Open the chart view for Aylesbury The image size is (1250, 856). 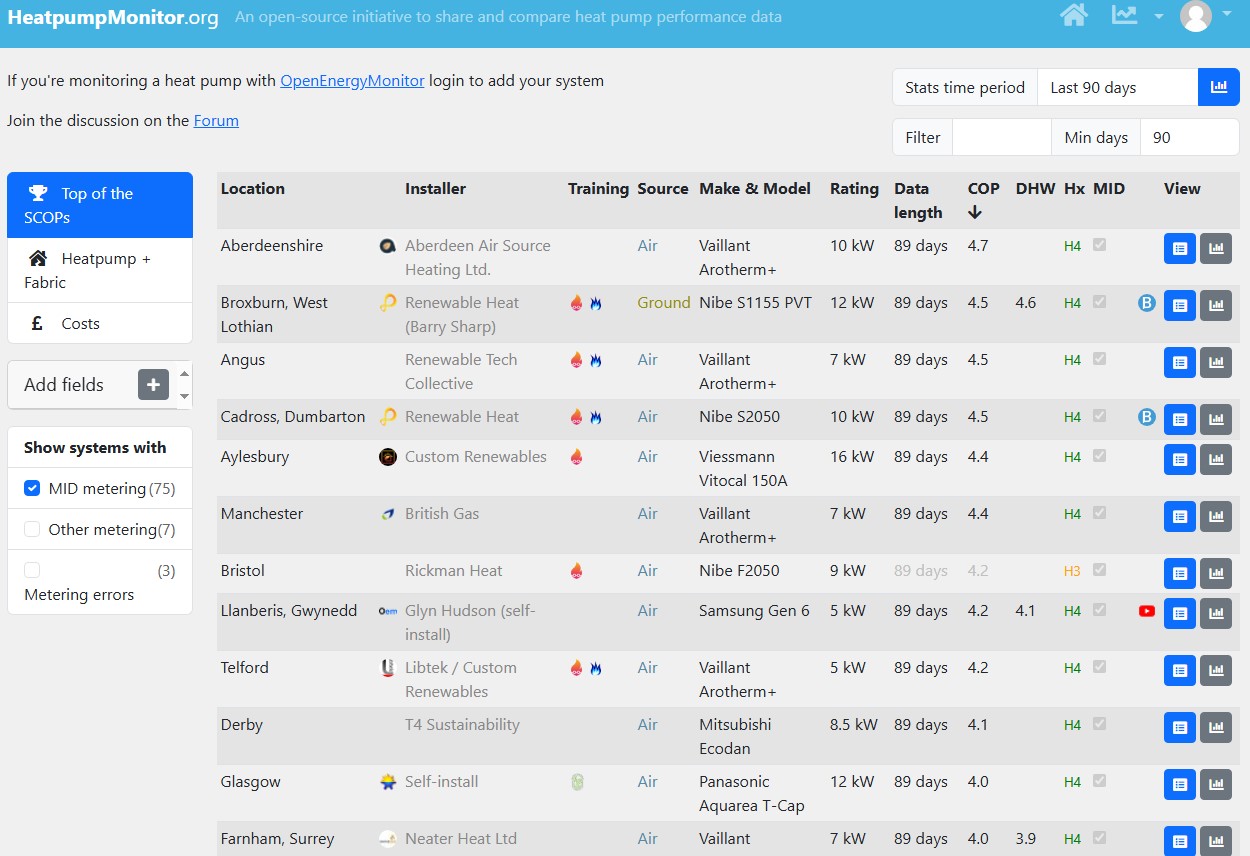(x=1216, y=460)
